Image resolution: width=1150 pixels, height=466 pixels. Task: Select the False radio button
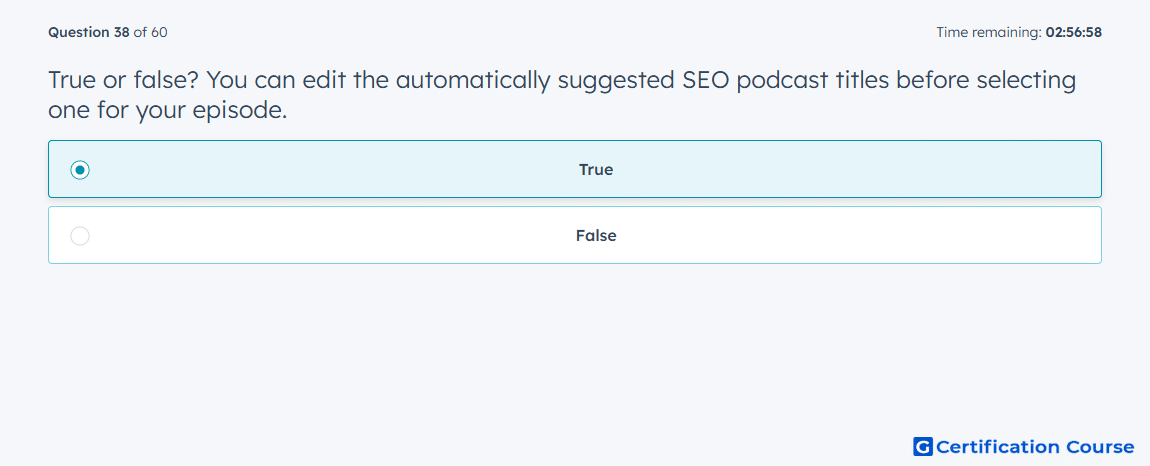(80, 236)
